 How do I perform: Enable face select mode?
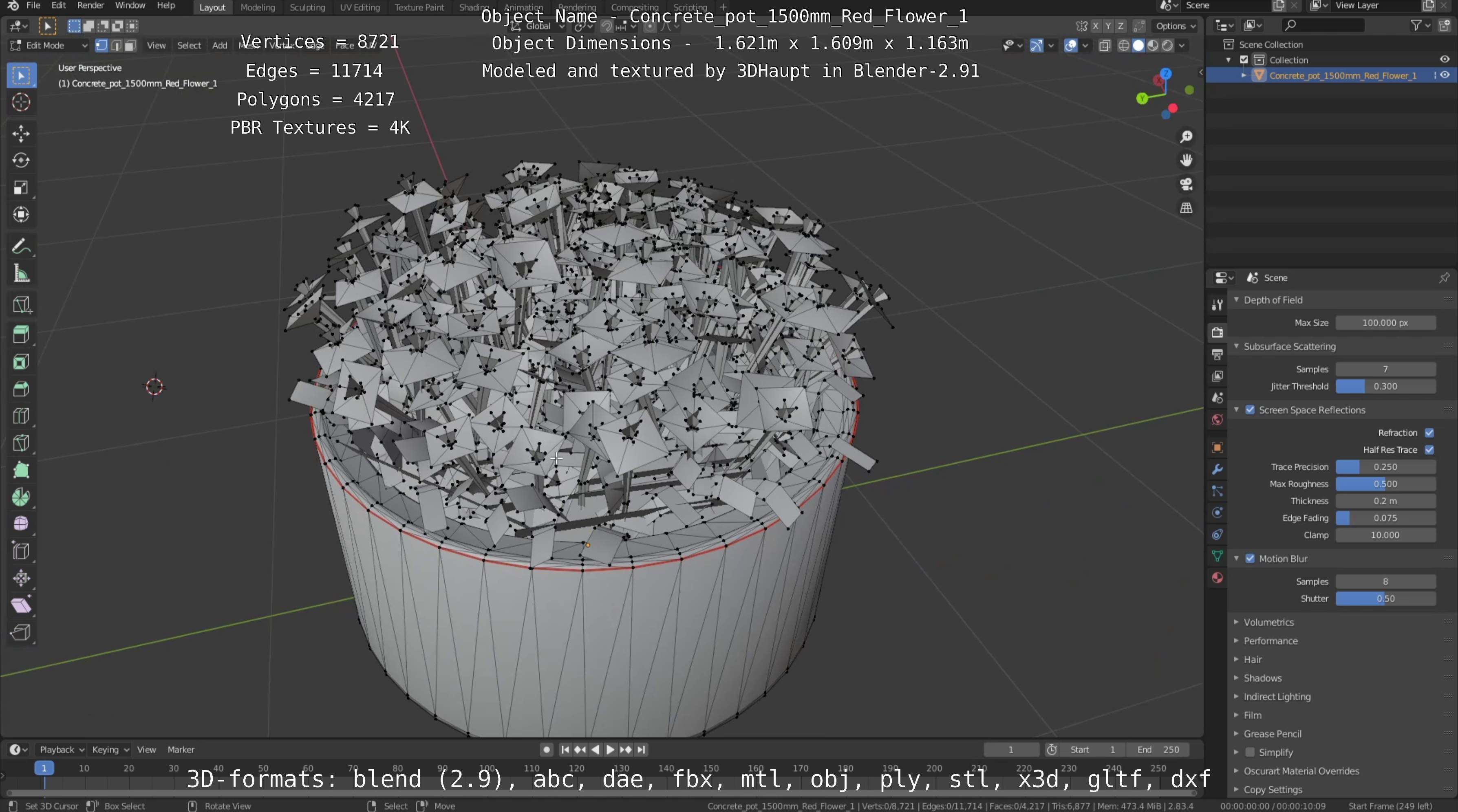pyautogui.click(x=130, y=46)
